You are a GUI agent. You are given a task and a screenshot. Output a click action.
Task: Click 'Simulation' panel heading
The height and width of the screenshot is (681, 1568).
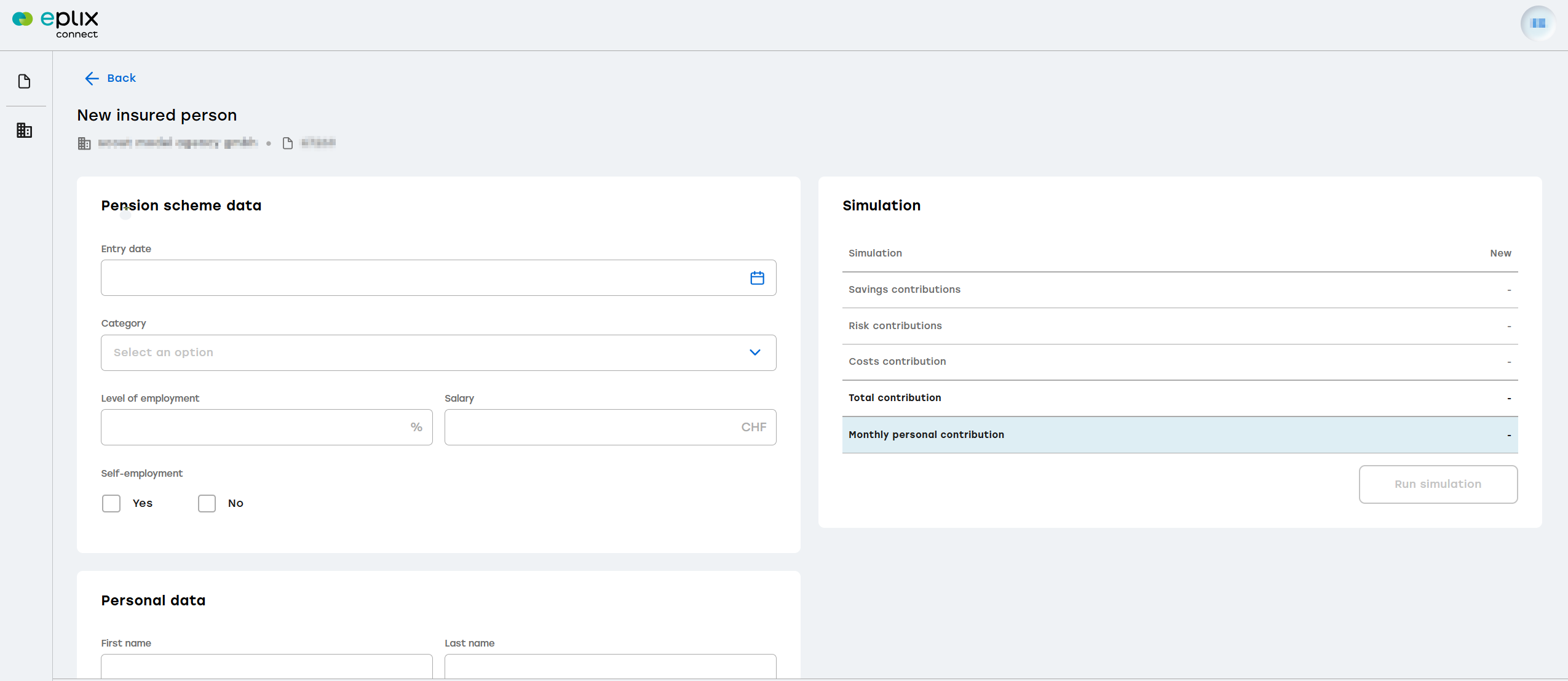[881, 205]
